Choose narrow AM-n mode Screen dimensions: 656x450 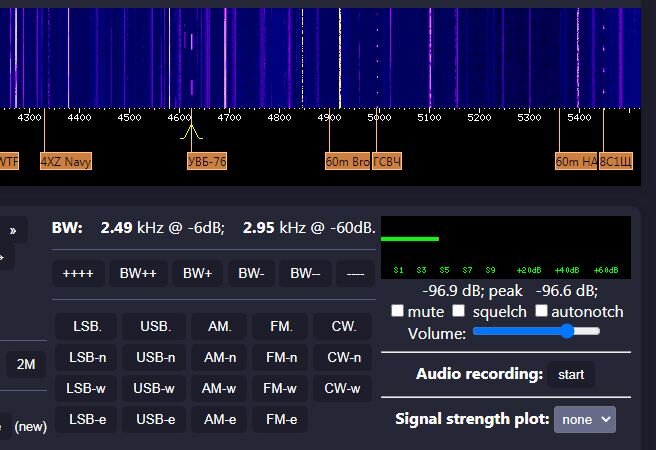pyautogui.click(x=219, y=358)
